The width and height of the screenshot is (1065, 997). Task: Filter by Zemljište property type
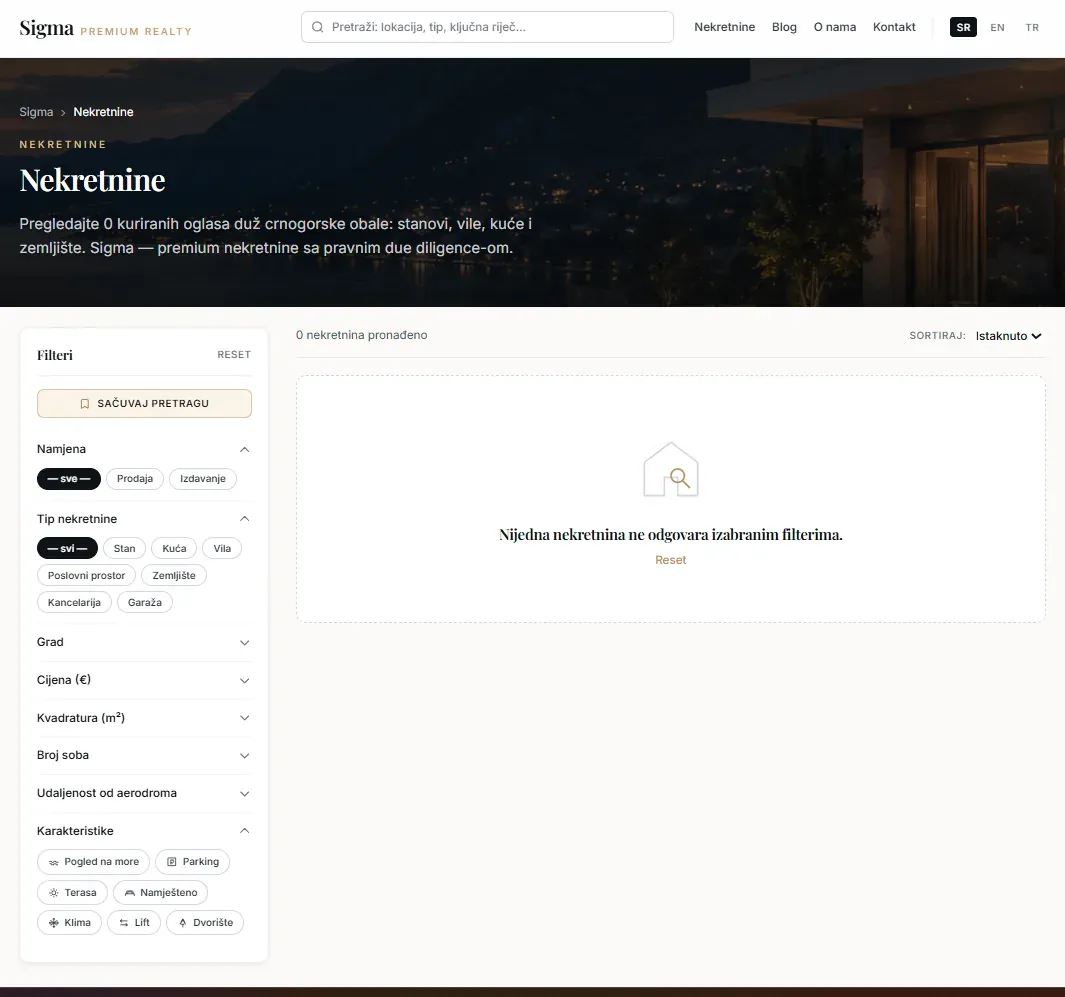pyautogui.click(x=174, y=575)
